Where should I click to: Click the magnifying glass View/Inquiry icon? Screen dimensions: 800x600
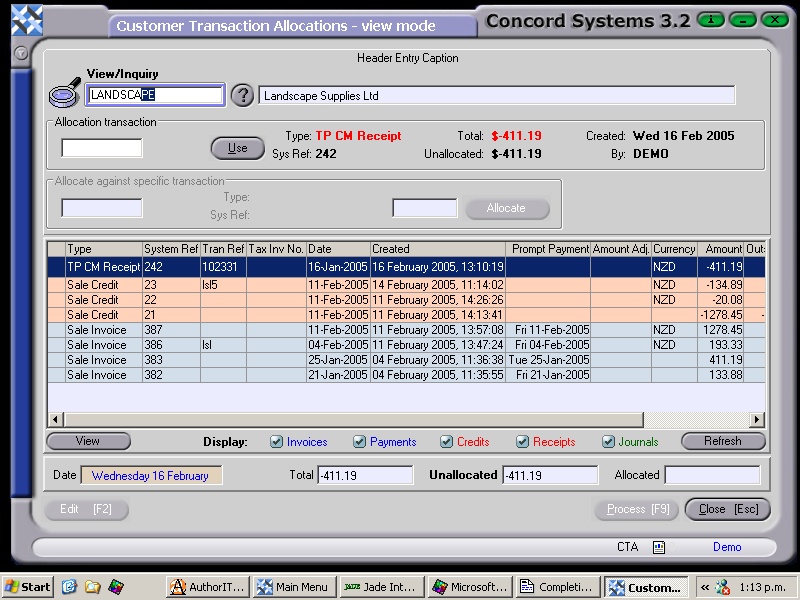[x=63, y=93]
